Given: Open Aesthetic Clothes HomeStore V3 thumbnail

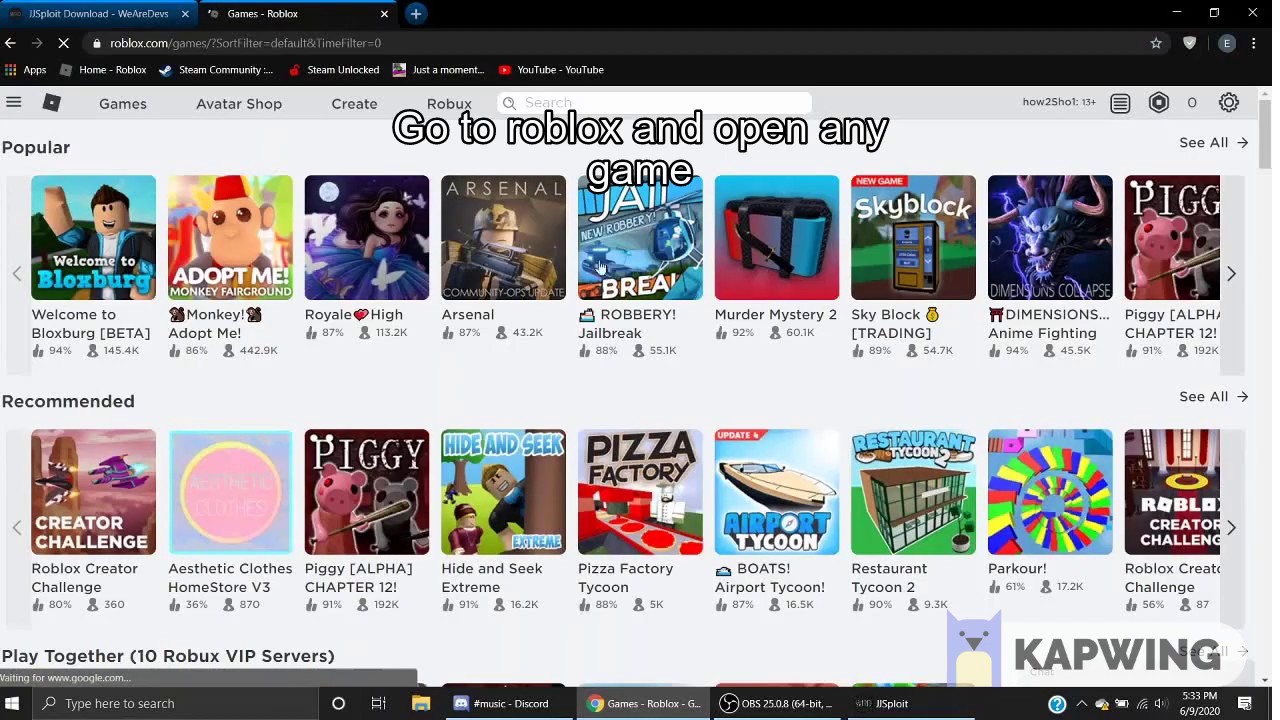Looking at the screenshot, I should coord(230,491).
